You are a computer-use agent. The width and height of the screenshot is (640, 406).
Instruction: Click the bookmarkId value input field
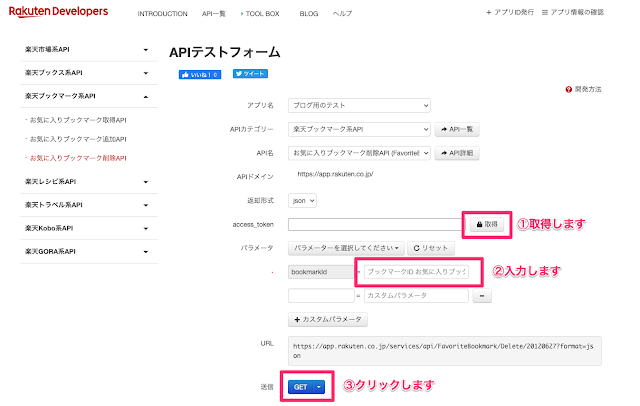(416, 272)
